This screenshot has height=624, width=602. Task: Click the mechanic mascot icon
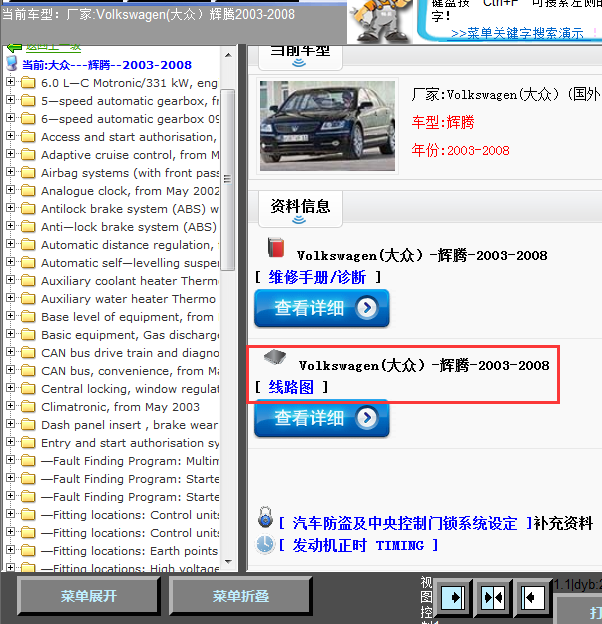pyautogui.click(x=381, y=20)
